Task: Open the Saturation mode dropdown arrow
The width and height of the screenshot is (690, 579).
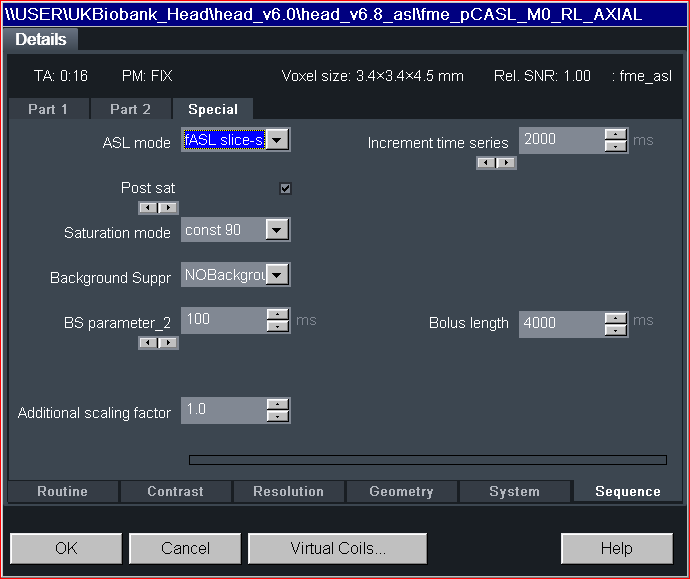Action: pos(277,230)
